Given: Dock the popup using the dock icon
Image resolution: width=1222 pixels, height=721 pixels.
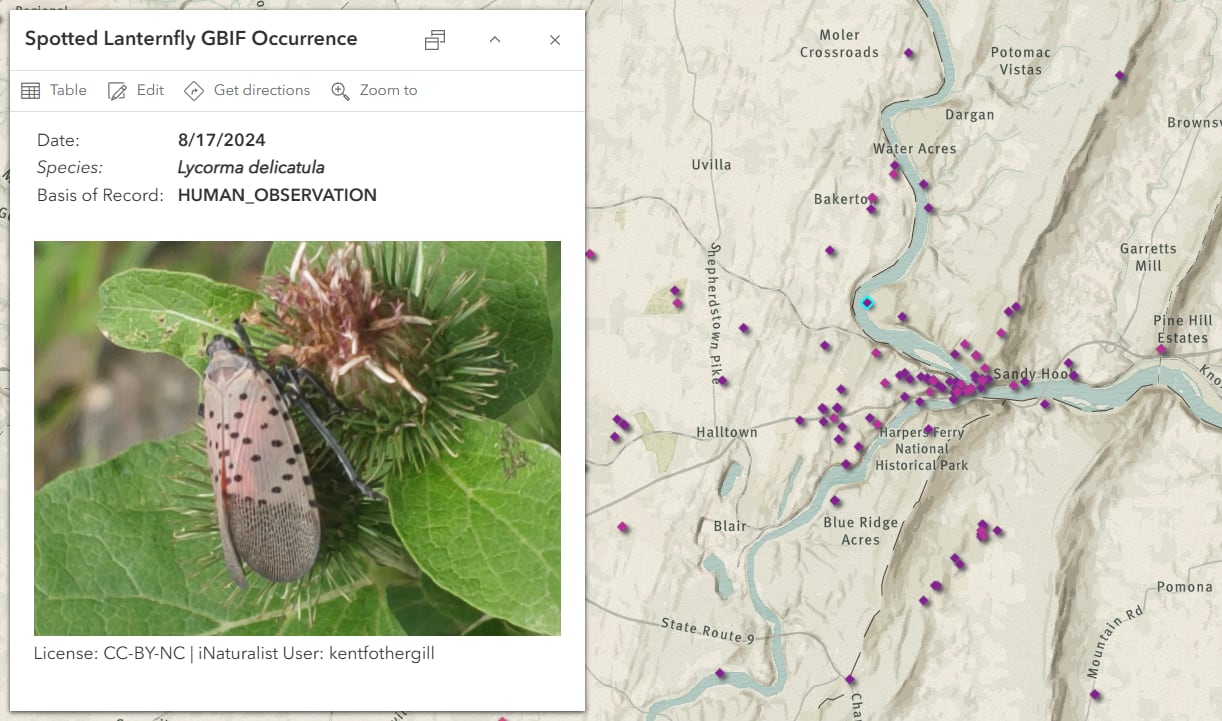Looking at the screenshot, I should pos(434,40).
